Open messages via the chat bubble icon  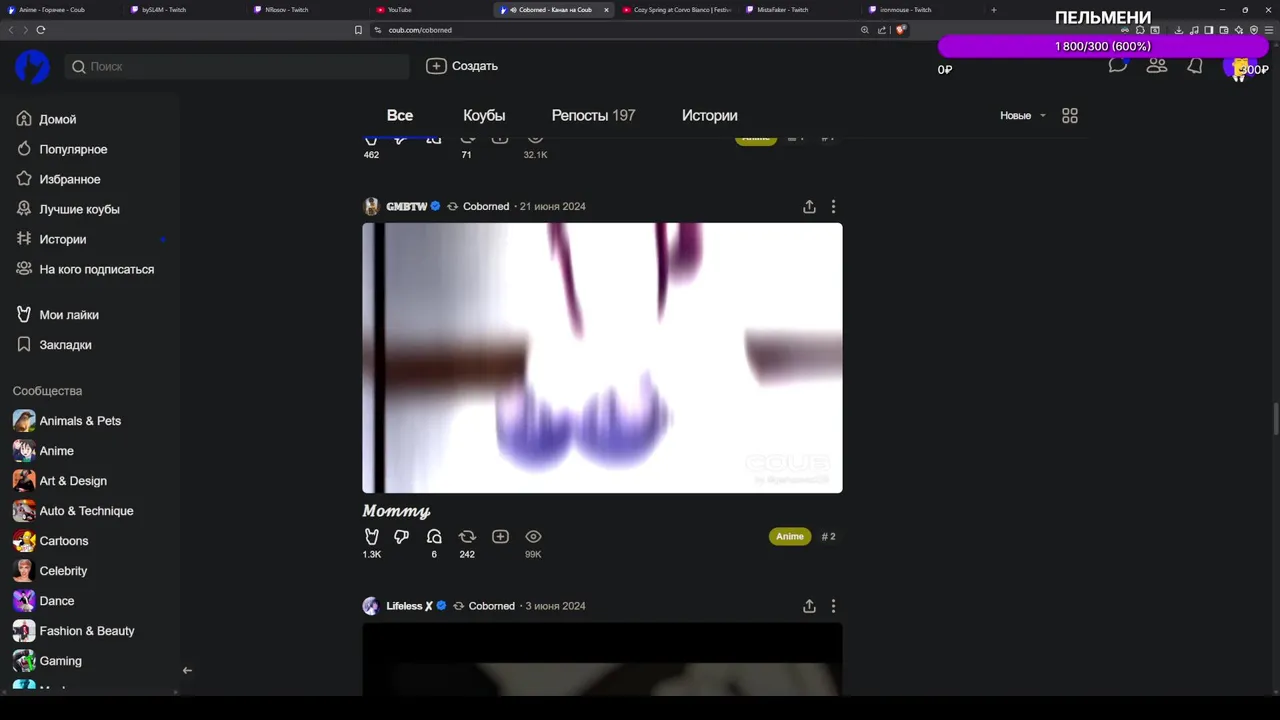(x=1118, y=66)
